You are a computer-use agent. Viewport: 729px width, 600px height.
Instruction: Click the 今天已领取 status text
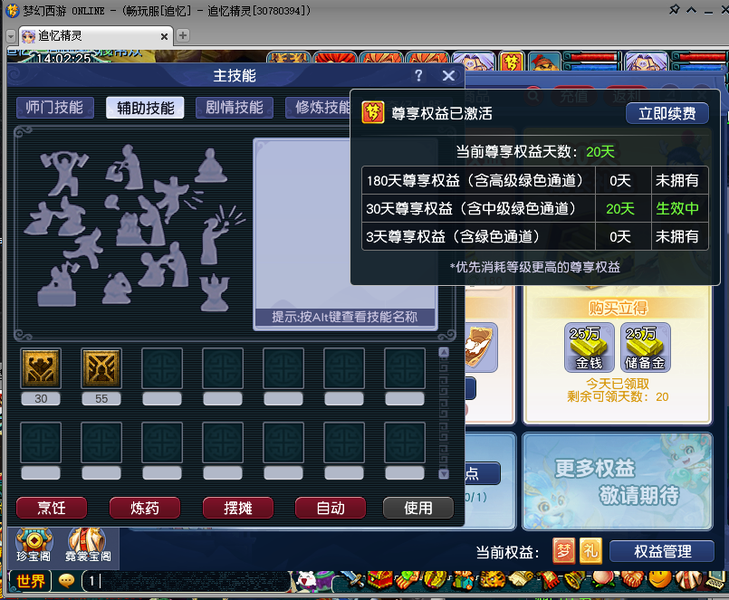pos(617,384)
